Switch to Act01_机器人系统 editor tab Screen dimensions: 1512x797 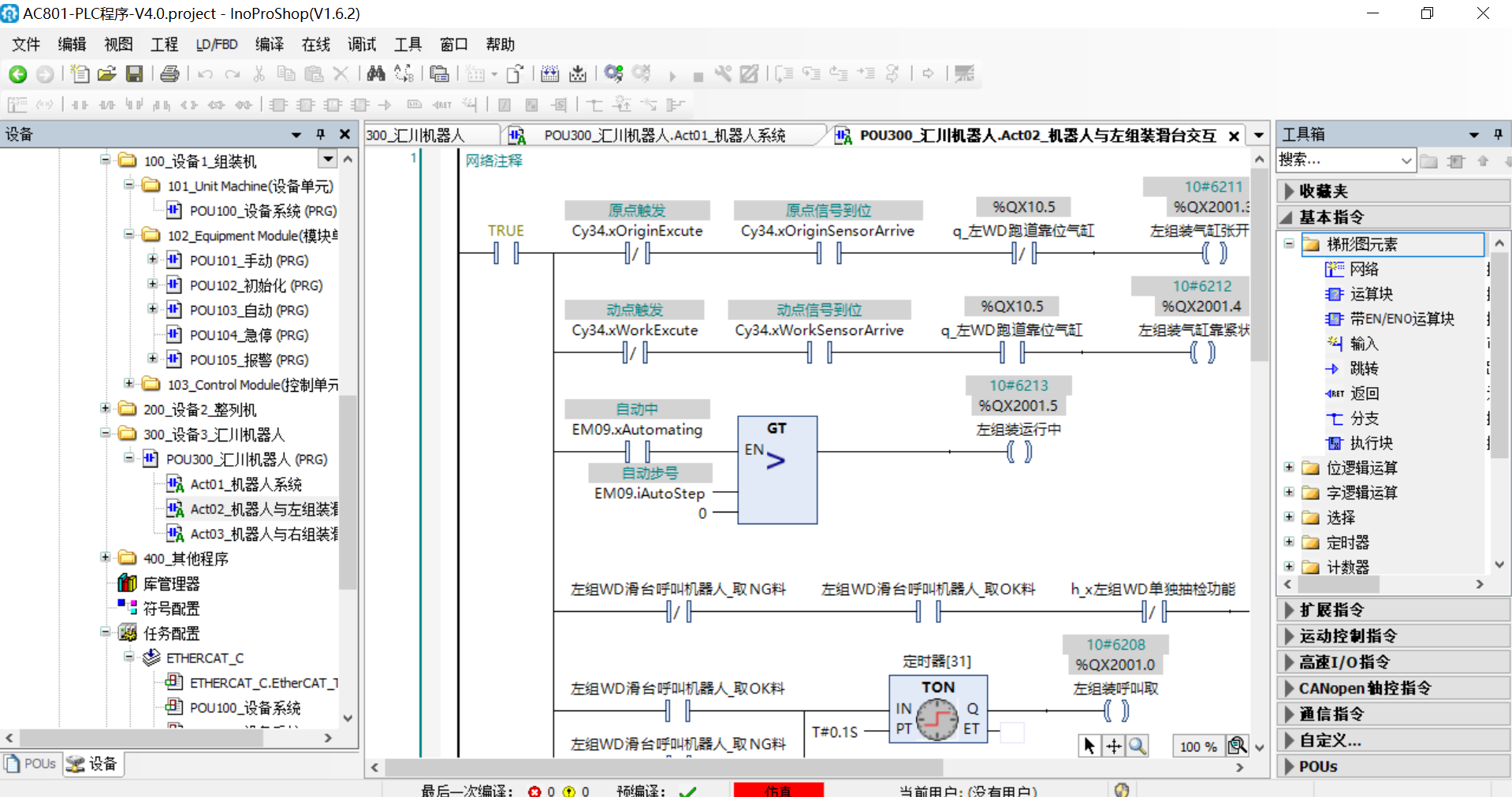(x=664, y=136)
